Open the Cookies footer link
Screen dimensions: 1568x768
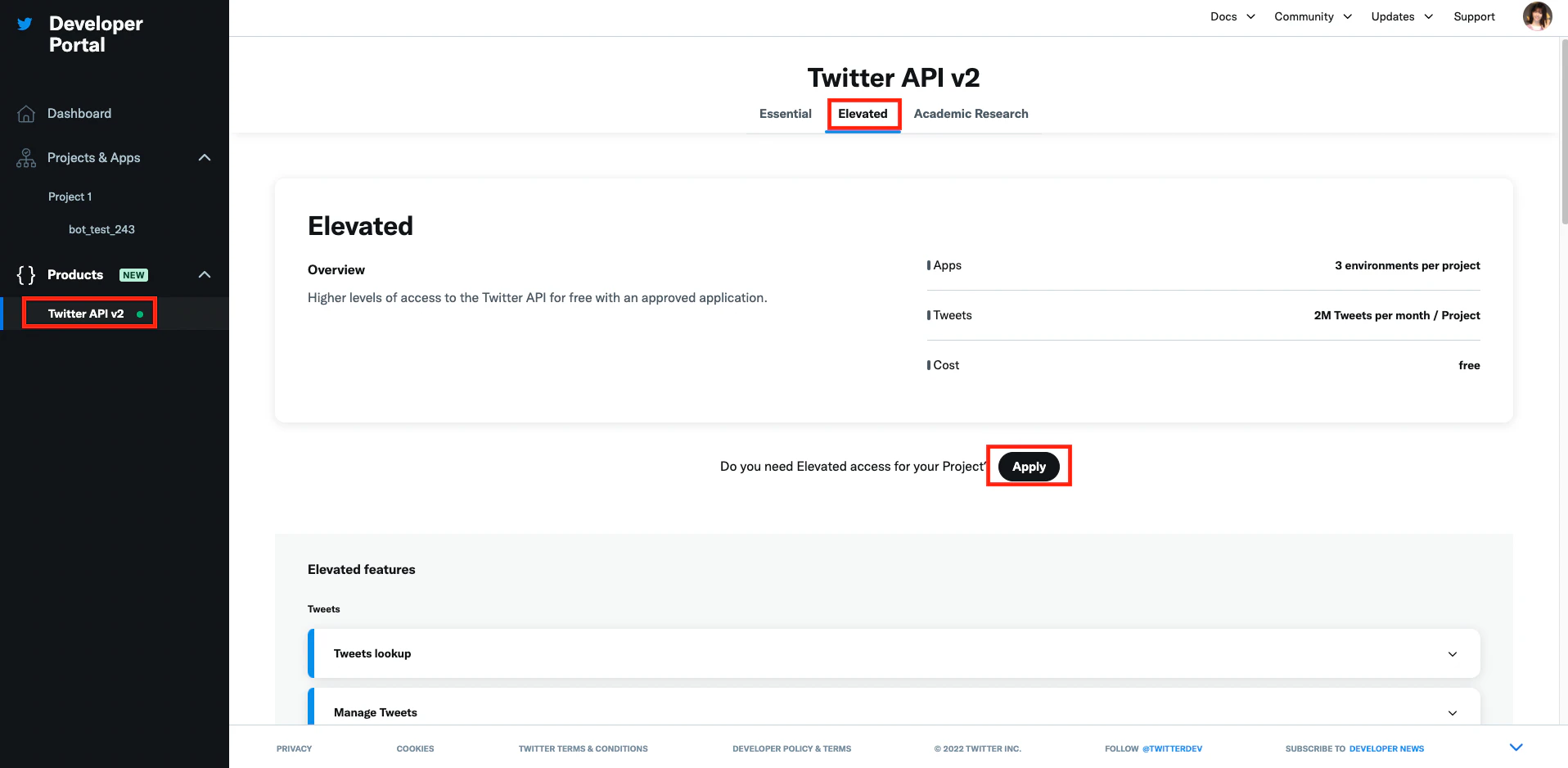[415, 748]
